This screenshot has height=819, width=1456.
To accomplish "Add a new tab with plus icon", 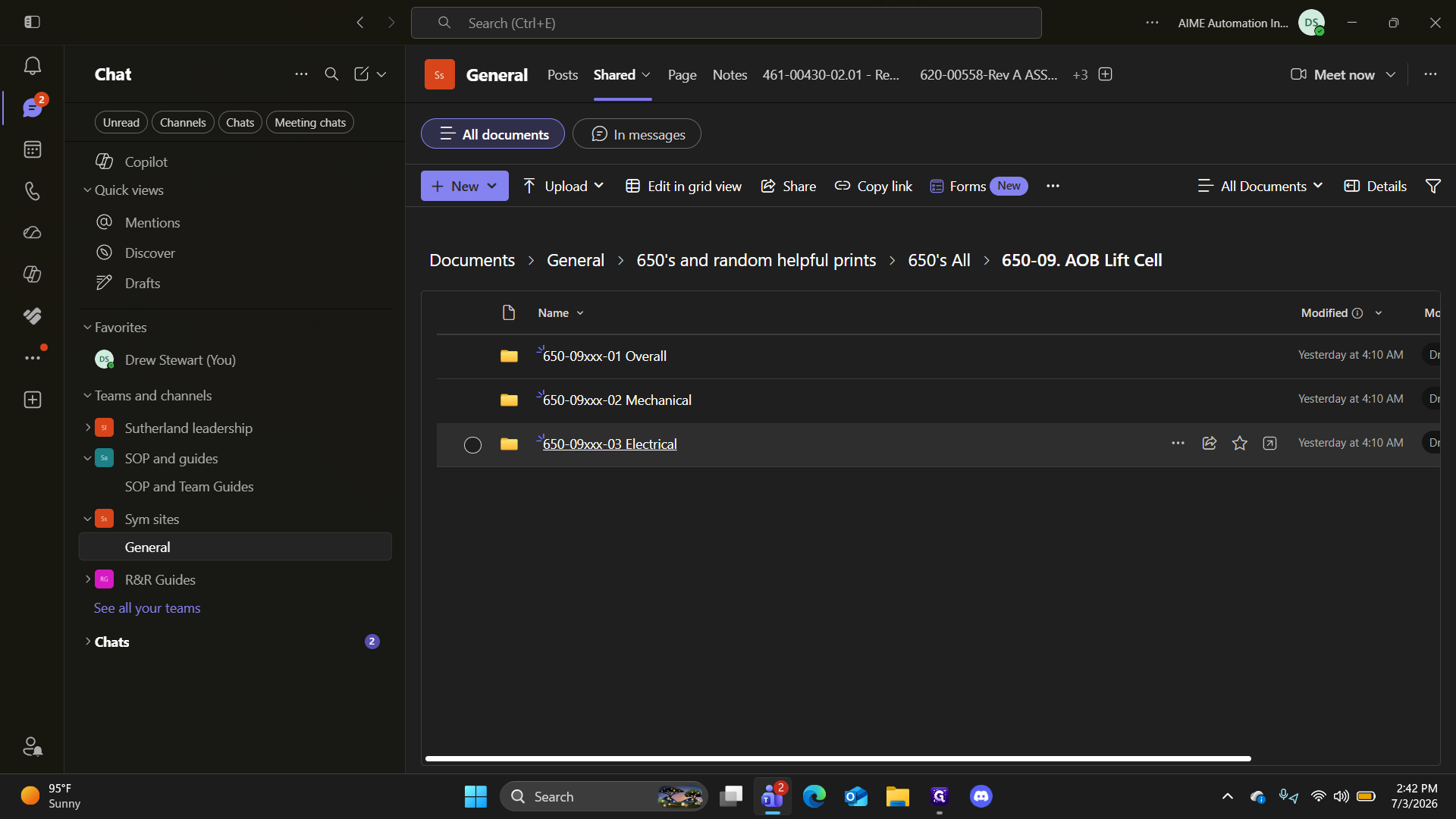I will click(x=1106, y=74).
